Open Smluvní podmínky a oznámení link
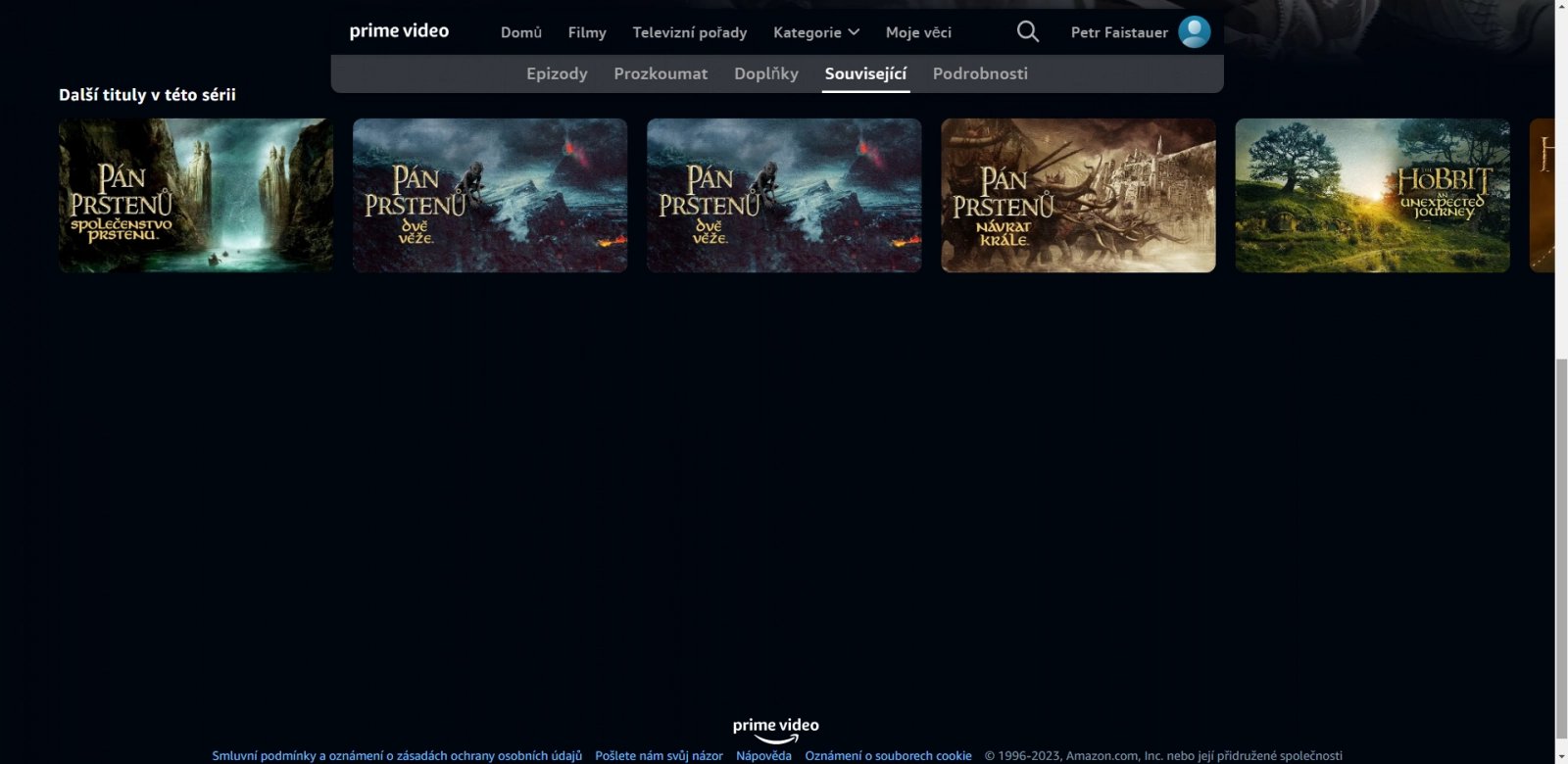Image resolution: width=1568 pixels, height=764 pixels. click(x=397, y=755)
